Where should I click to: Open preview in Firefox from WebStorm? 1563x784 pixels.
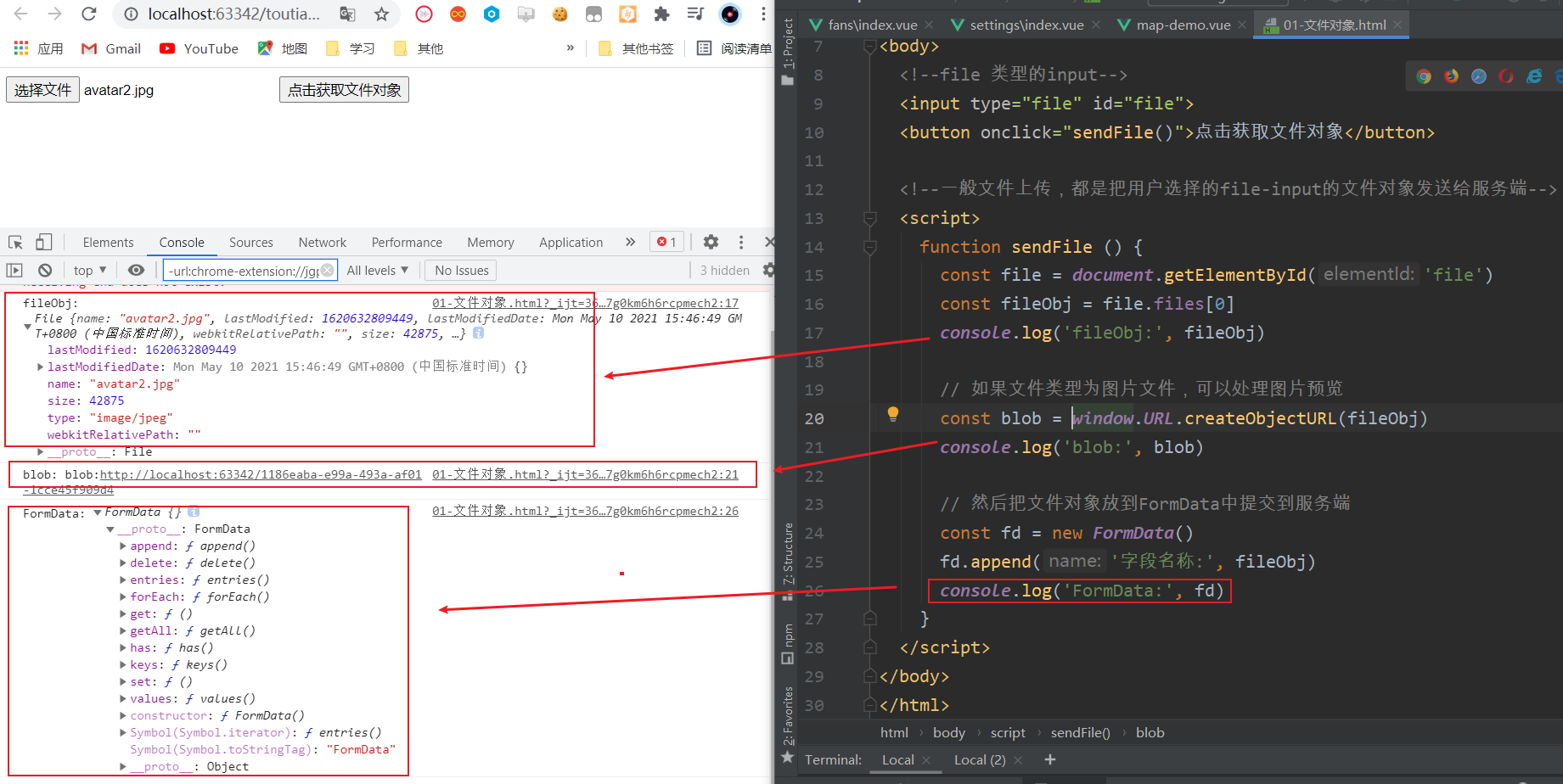[x=1451, y=76]
